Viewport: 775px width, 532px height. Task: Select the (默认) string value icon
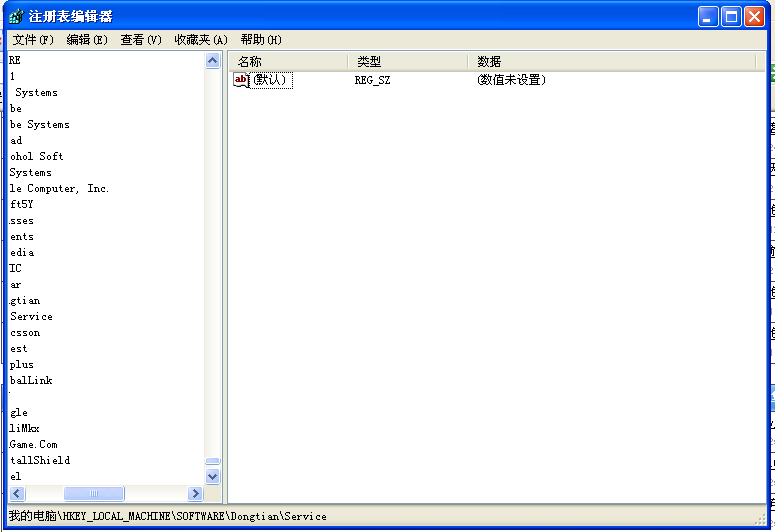tap(241, 80)
